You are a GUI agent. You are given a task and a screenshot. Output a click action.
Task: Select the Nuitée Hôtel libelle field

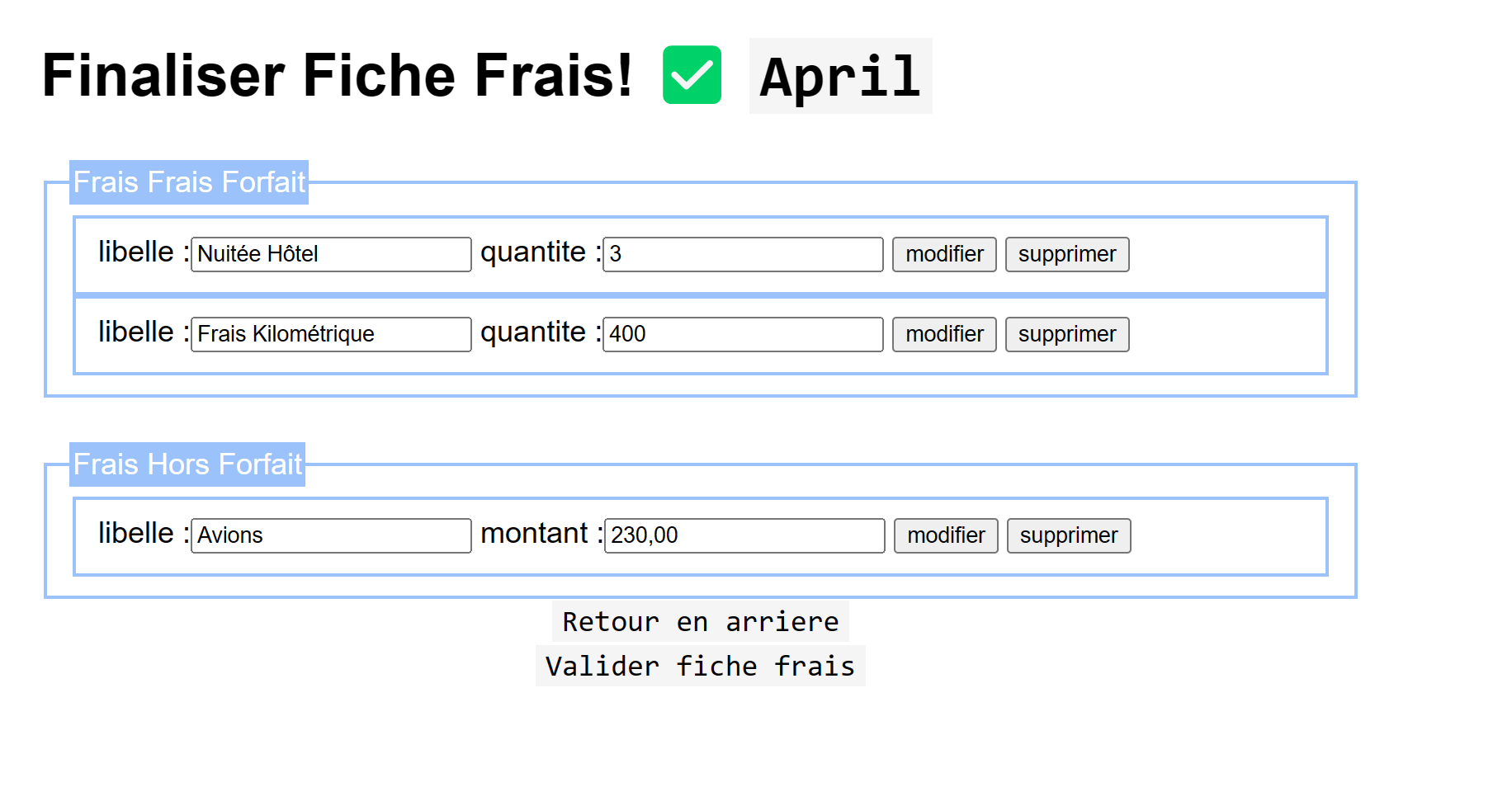330,254
